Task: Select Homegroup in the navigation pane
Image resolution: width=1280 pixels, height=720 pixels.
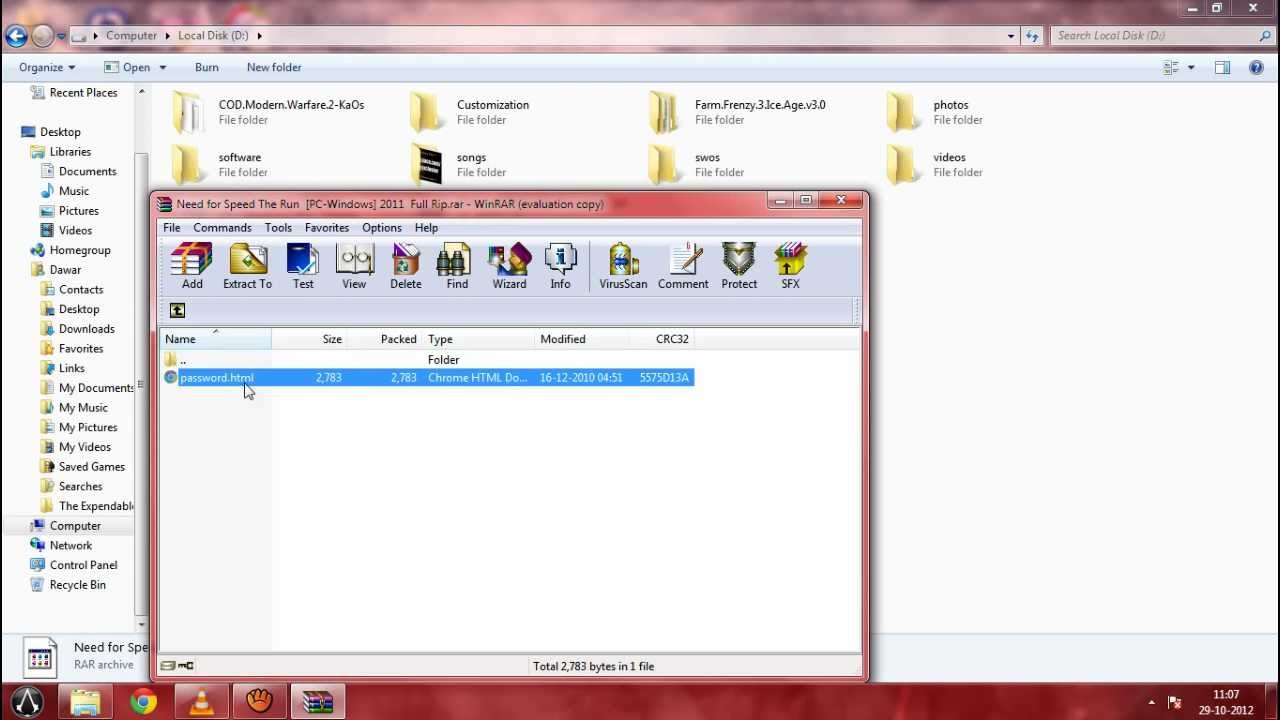Action: pyautogui.click(x=70, y=250)
